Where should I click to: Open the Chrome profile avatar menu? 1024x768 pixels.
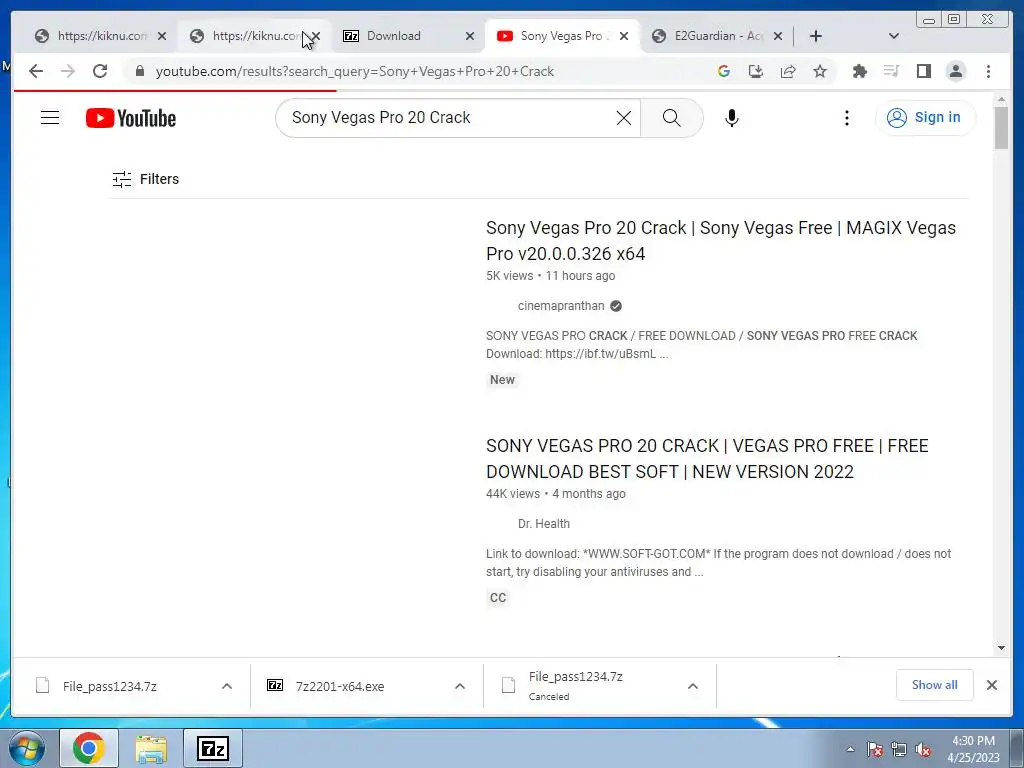pos(956,71)
